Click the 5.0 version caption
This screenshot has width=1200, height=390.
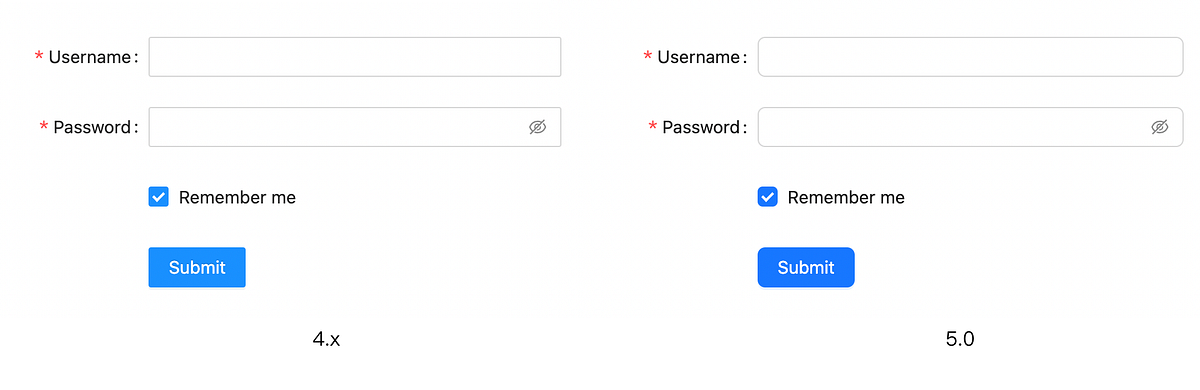(960, 339)
